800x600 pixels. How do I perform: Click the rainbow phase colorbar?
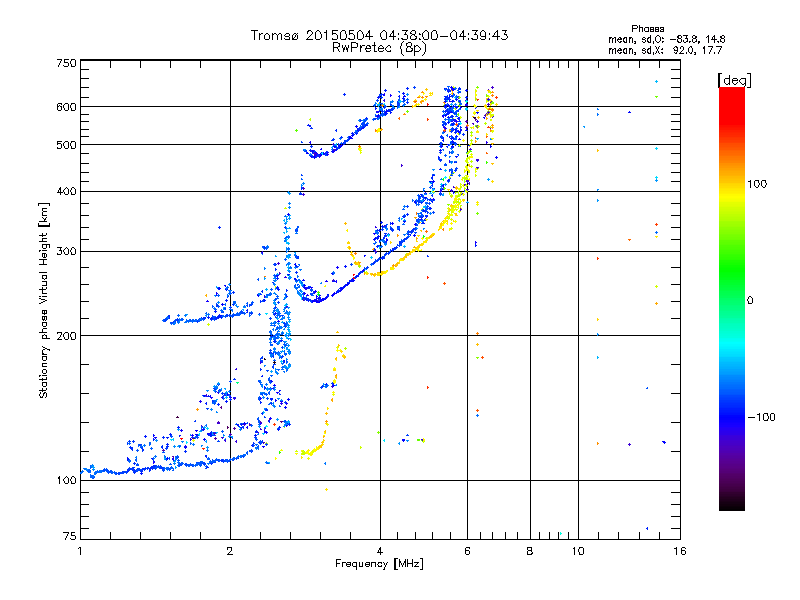(x=732, y=298)
